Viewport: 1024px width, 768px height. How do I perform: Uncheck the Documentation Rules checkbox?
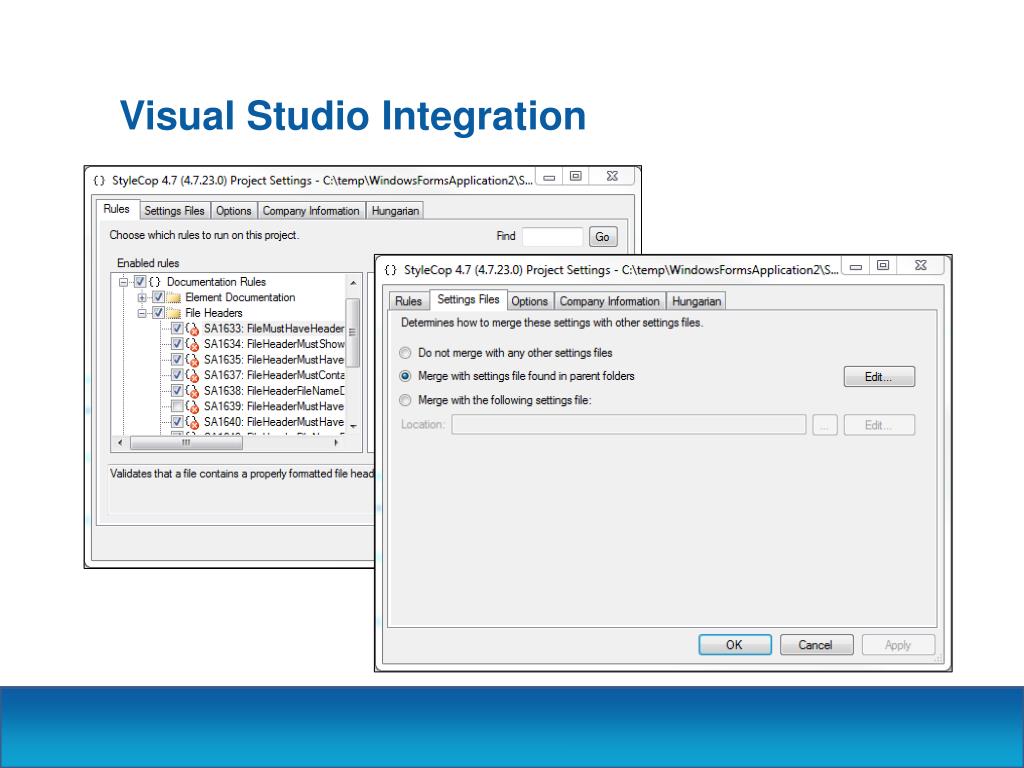click(140, 282)
